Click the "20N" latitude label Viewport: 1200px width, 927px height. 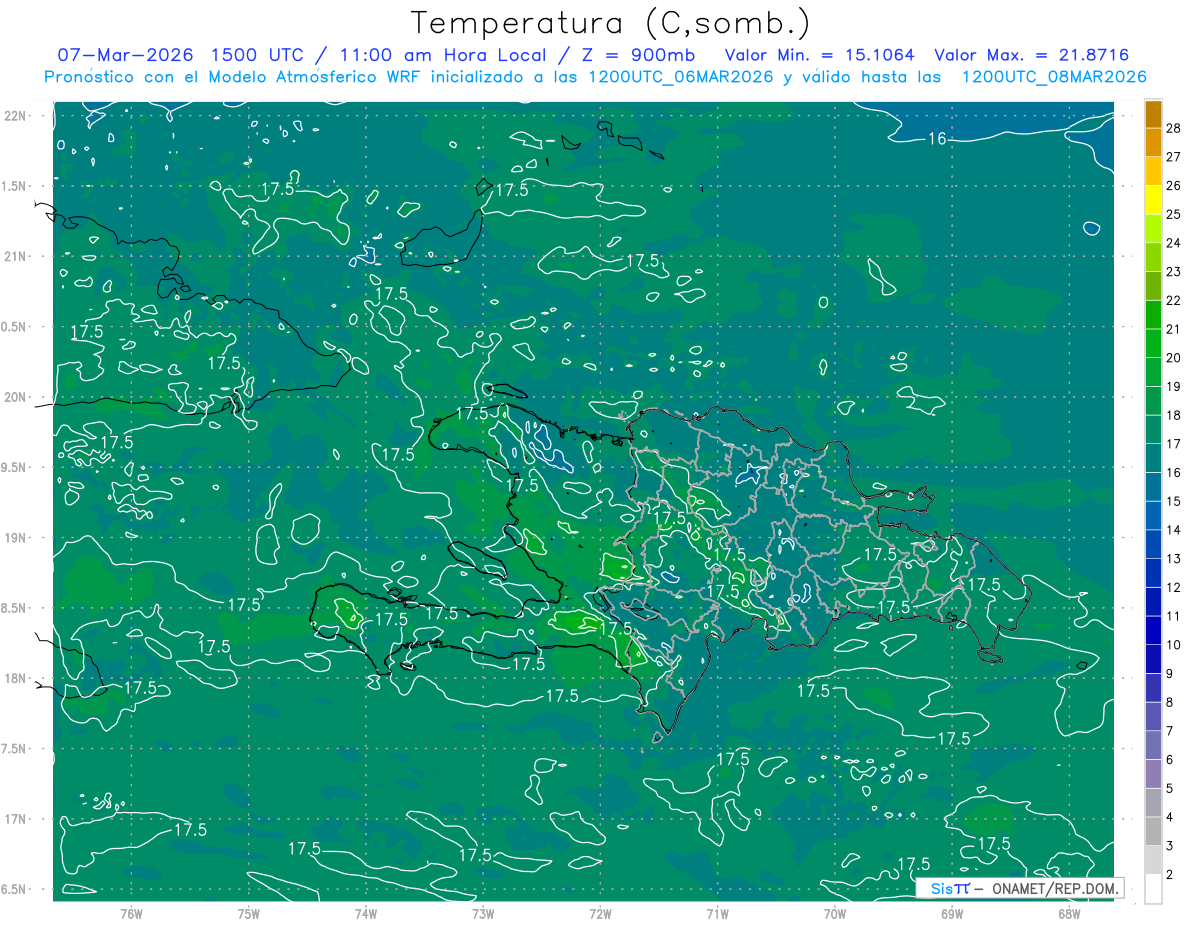[x=15, y=397]
